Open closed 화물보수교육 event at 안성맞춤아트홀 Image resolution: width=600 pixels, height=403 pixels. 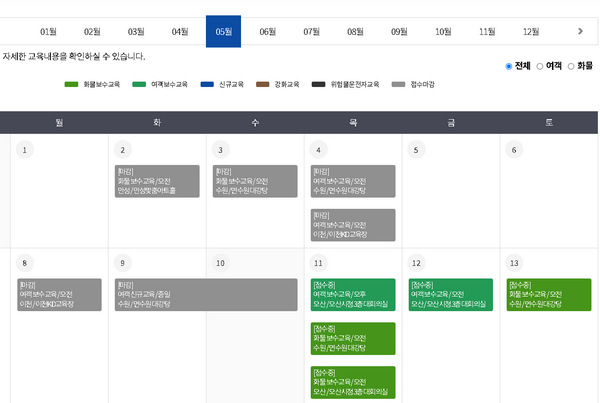coord(157,181)
